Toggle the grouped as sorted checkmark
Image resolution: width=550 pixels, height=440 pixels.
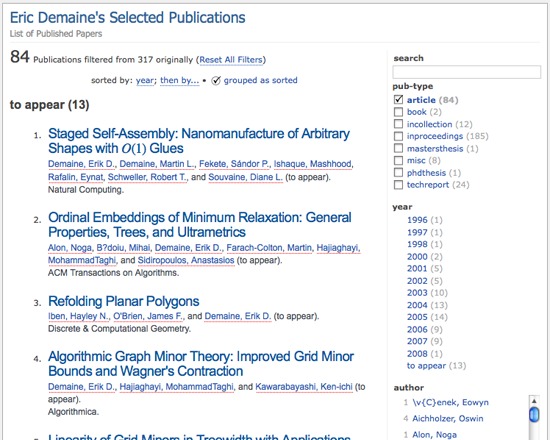pos(216,81)
